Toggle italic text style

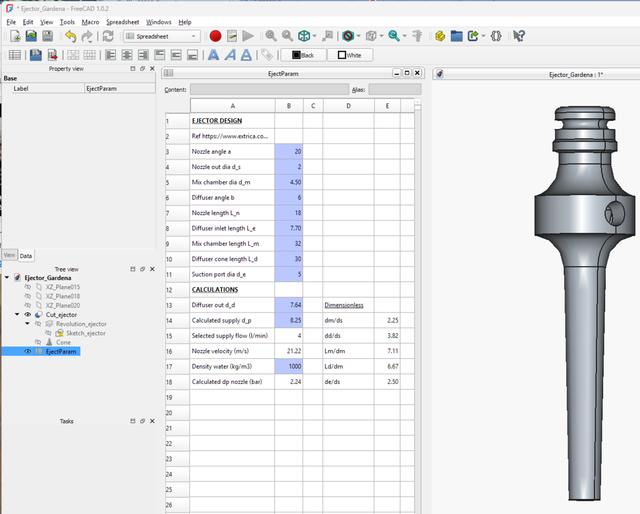point(230,55)
